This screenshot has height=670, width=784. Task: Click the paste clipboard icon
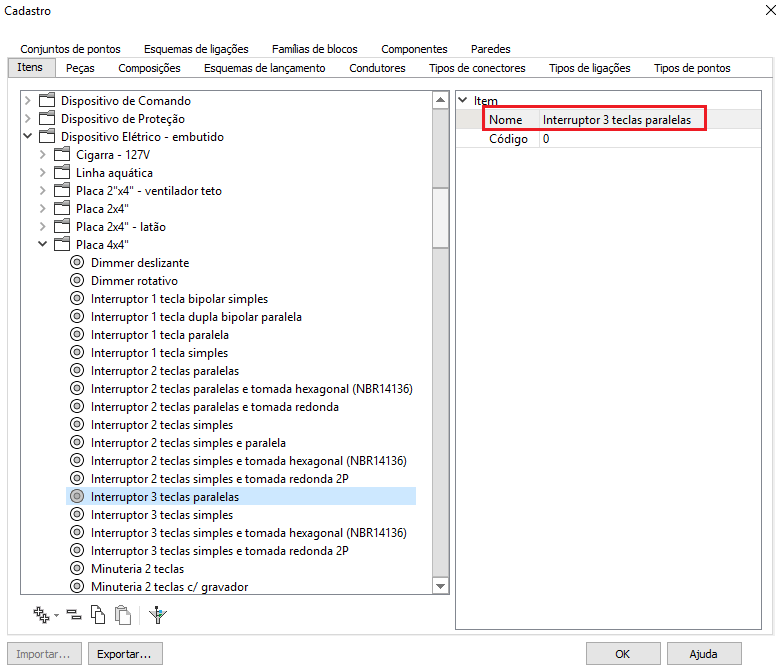(x=122, y=615)
